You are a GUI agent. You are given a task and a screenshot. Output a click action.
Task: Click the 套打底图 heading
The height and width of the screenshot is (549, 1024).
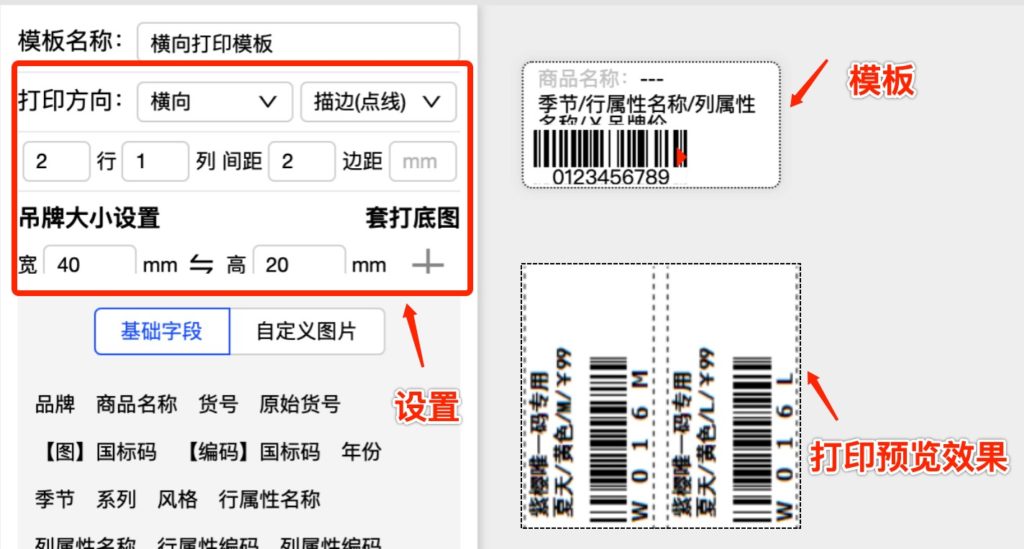413,218
